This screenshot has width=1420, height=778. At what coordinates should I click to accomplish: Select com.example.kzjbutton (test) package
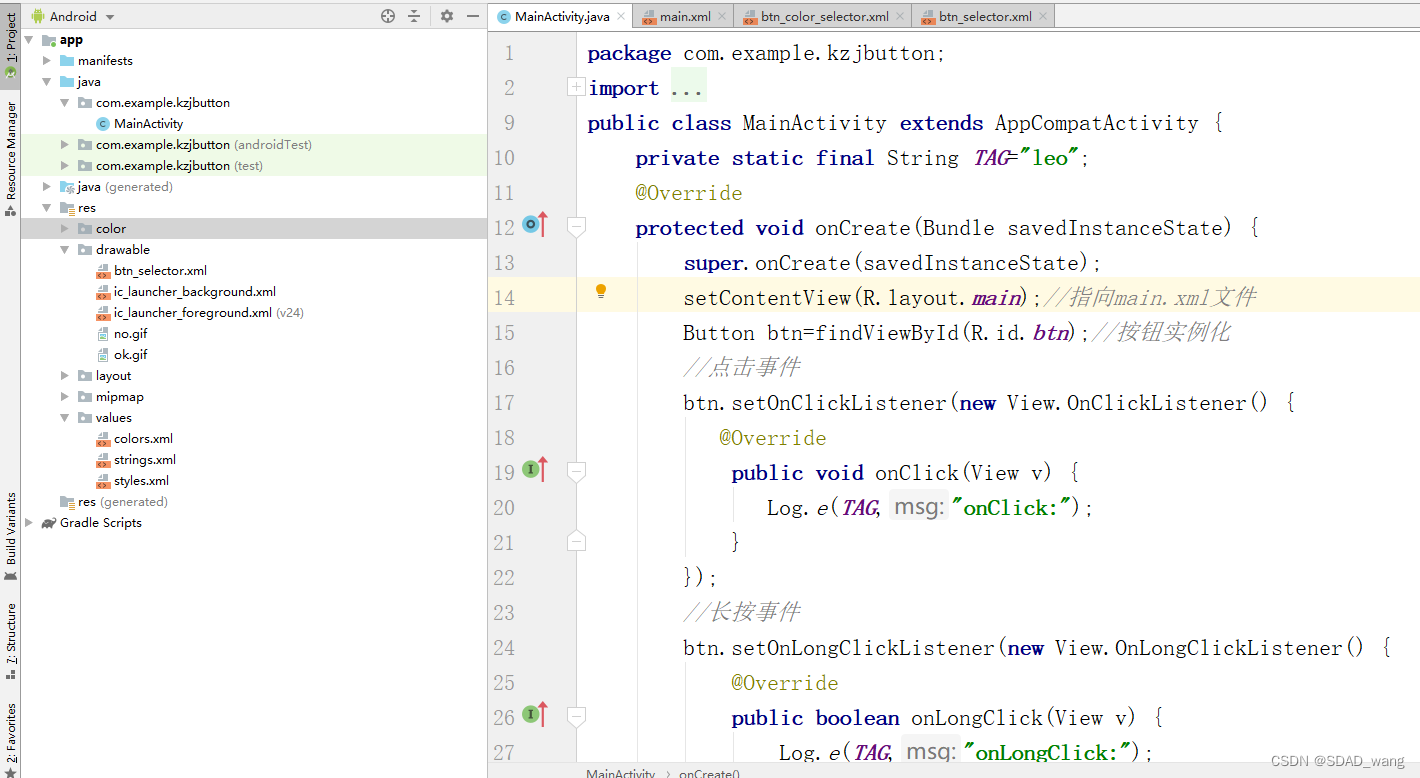(179, 166)
